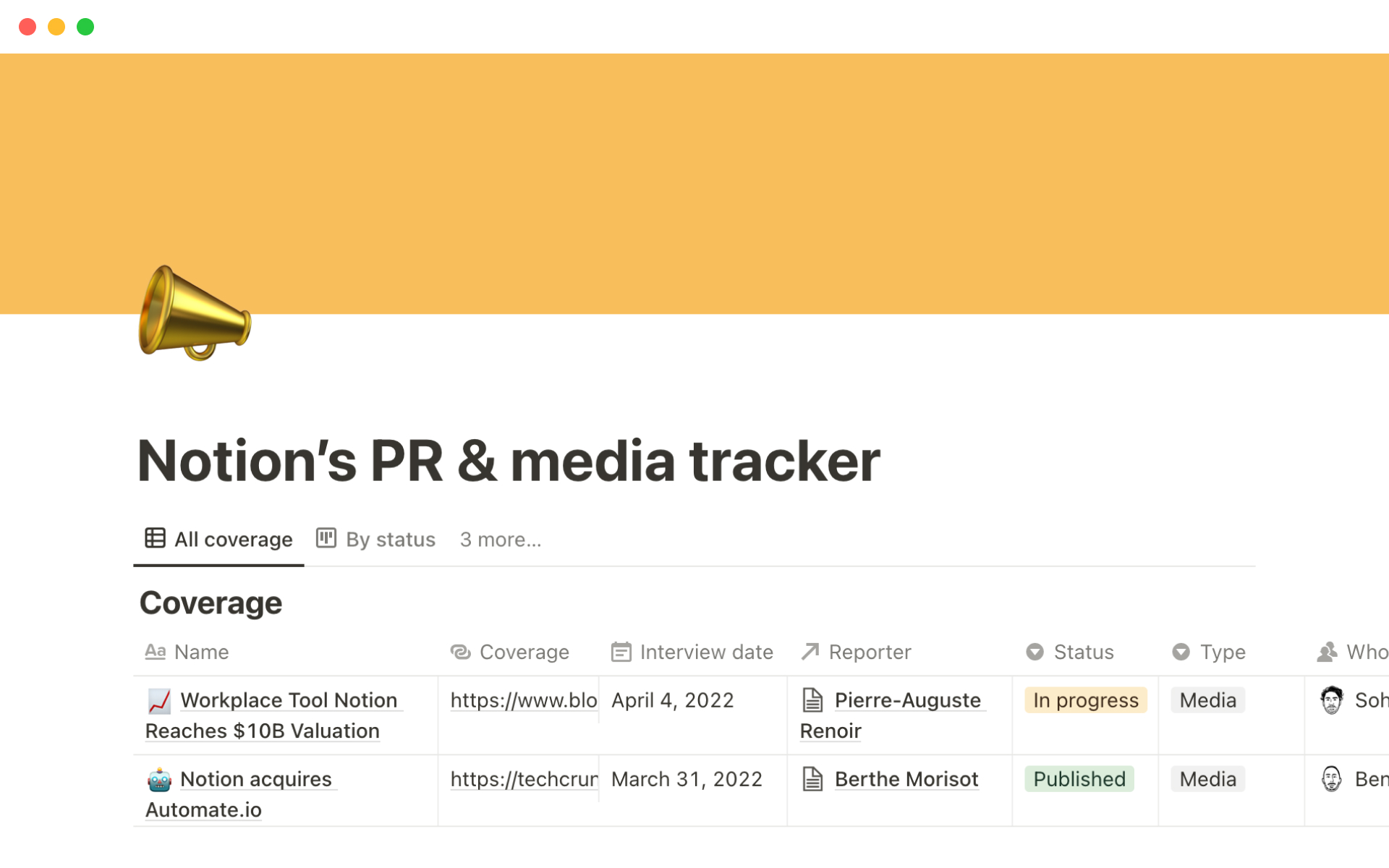Click the page icon next to Berthe Morisot
This screenshot has width=1389, height=868.
(x=812, y=779)
